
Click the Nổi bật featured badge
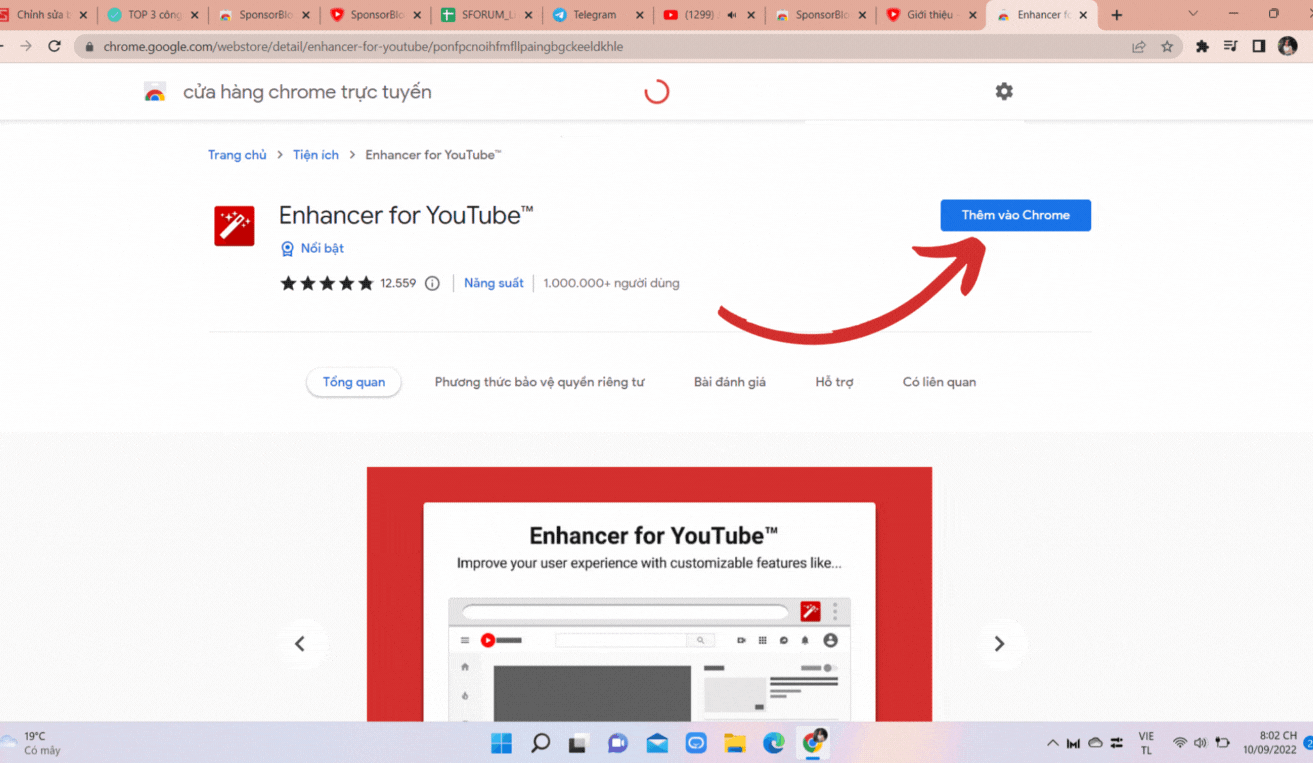coord(312,248)
